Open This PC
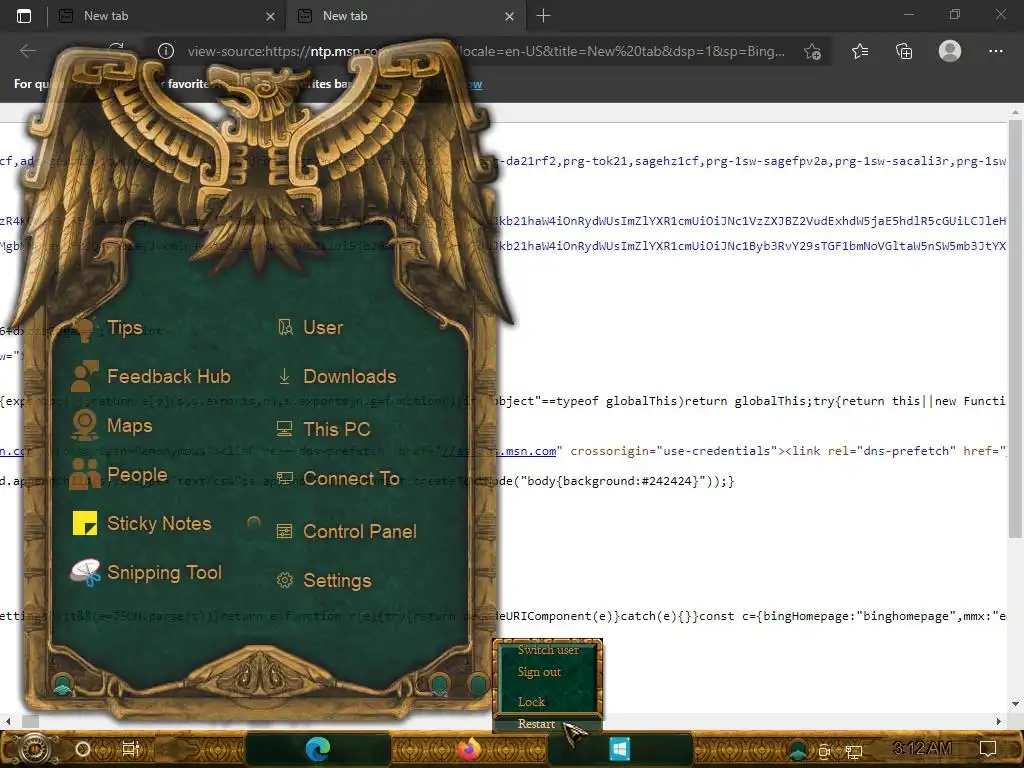The height and width of the screenshot is (768, 1024). pyautogui.click(x=324, y=429)
